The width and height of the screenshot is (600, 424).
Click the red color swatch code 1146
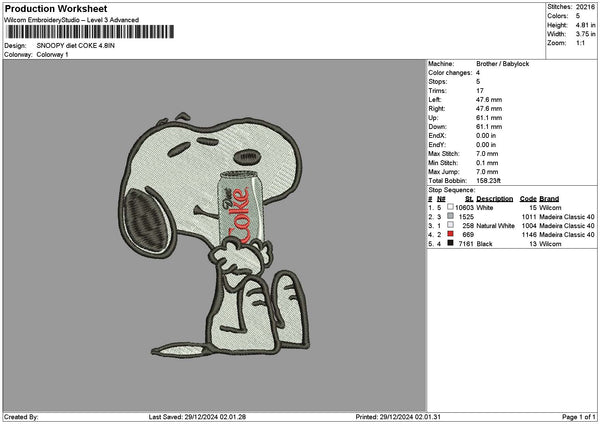click(450, 234)
